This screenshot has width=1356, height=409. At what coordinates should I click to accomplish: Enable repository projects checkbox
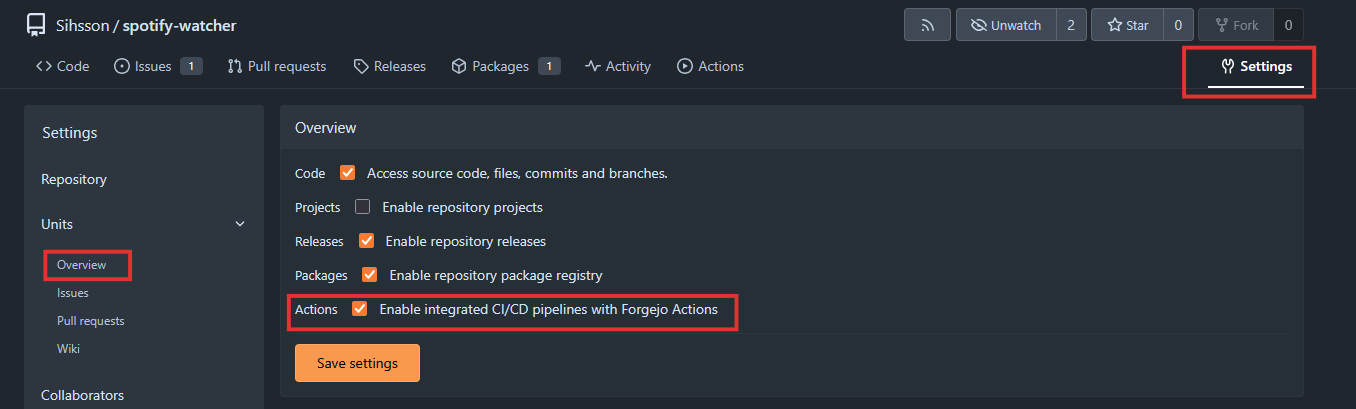tap(363, 207)
